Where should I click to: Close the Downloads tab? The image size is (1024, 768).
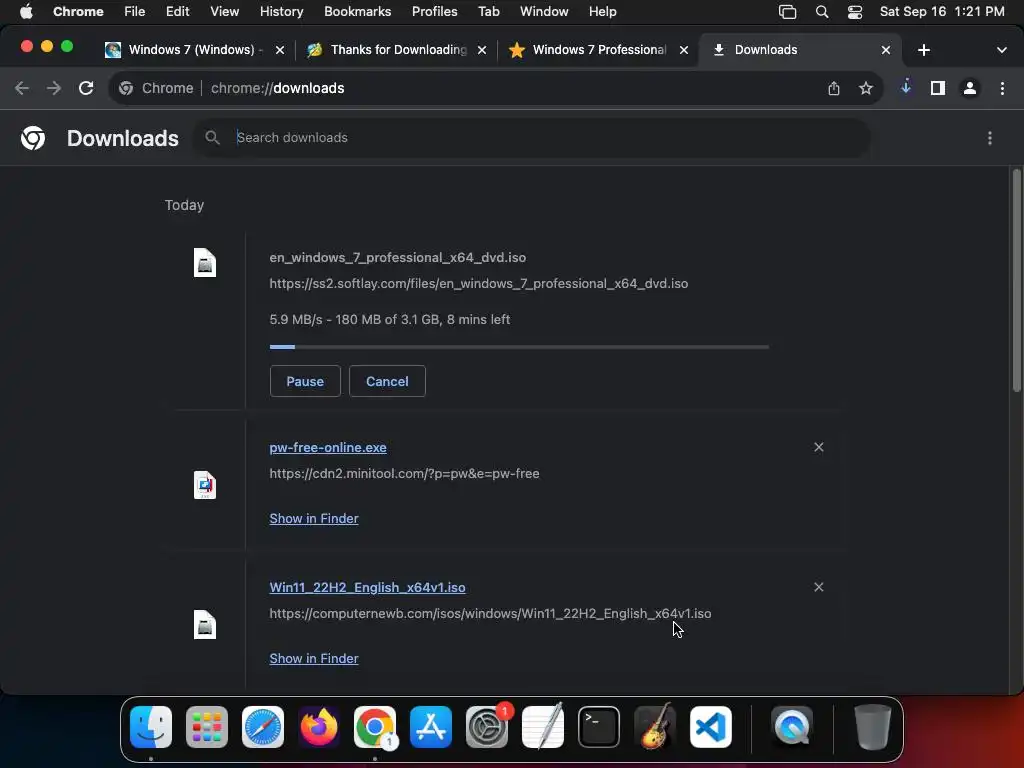tap(886, 50)
